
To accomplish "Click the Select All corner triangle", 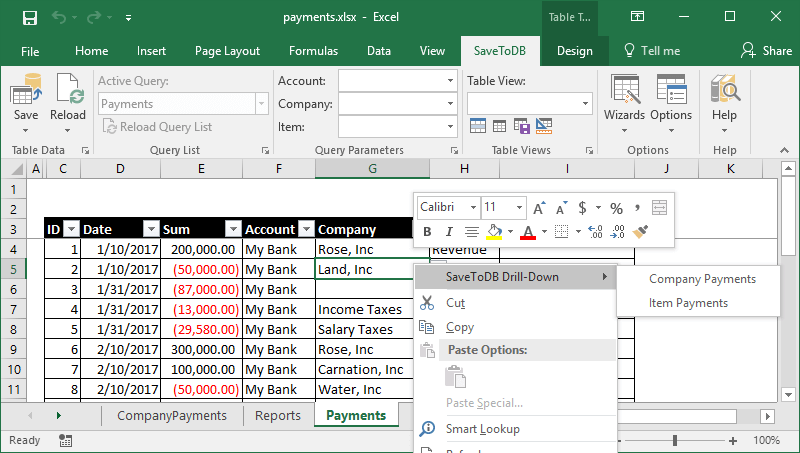I will 17,169.
